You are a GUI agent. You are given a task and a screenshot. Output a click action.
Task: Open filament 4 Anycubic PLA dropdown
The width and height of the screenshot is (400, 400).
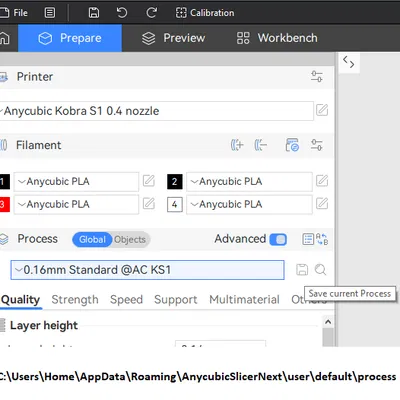249,204
